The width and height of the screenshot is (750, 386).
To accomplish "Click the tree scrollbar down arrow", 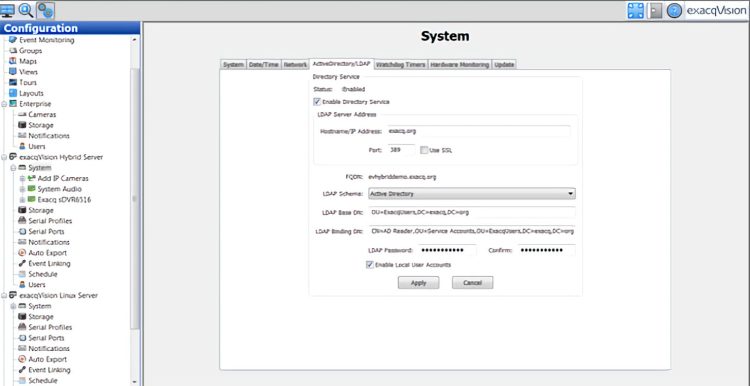I will [134, 381].
